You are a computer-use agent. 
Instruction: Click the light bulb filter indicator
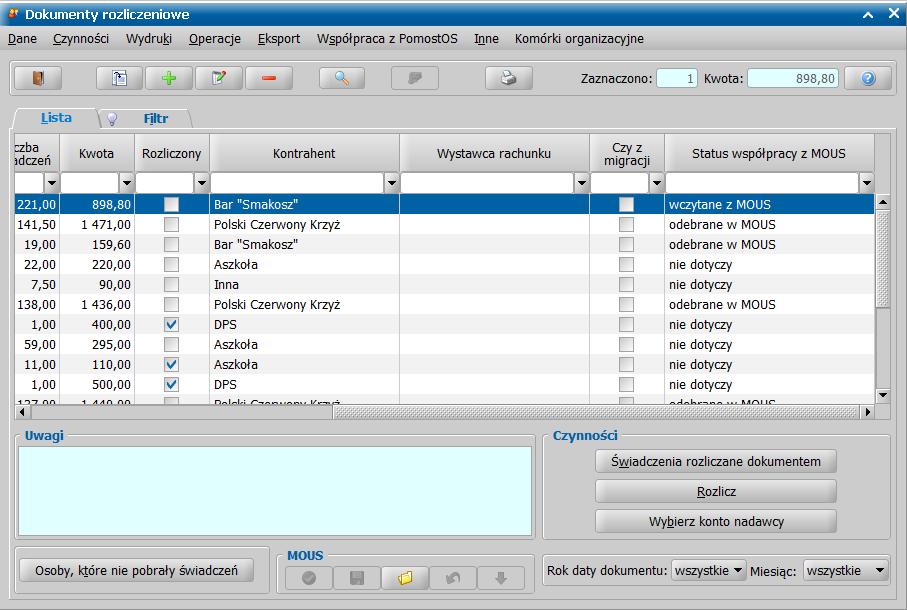coord(112,119)
